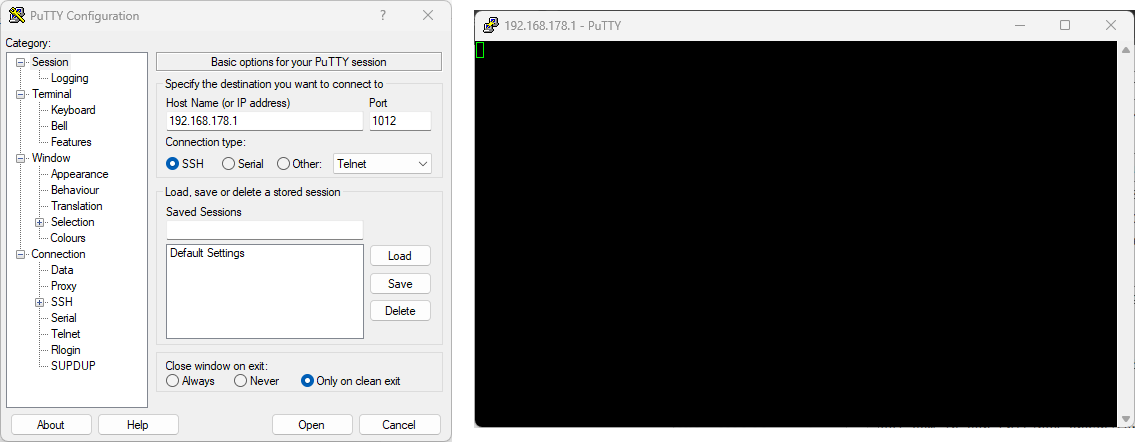Open the Colours settings category

(68, 239)
